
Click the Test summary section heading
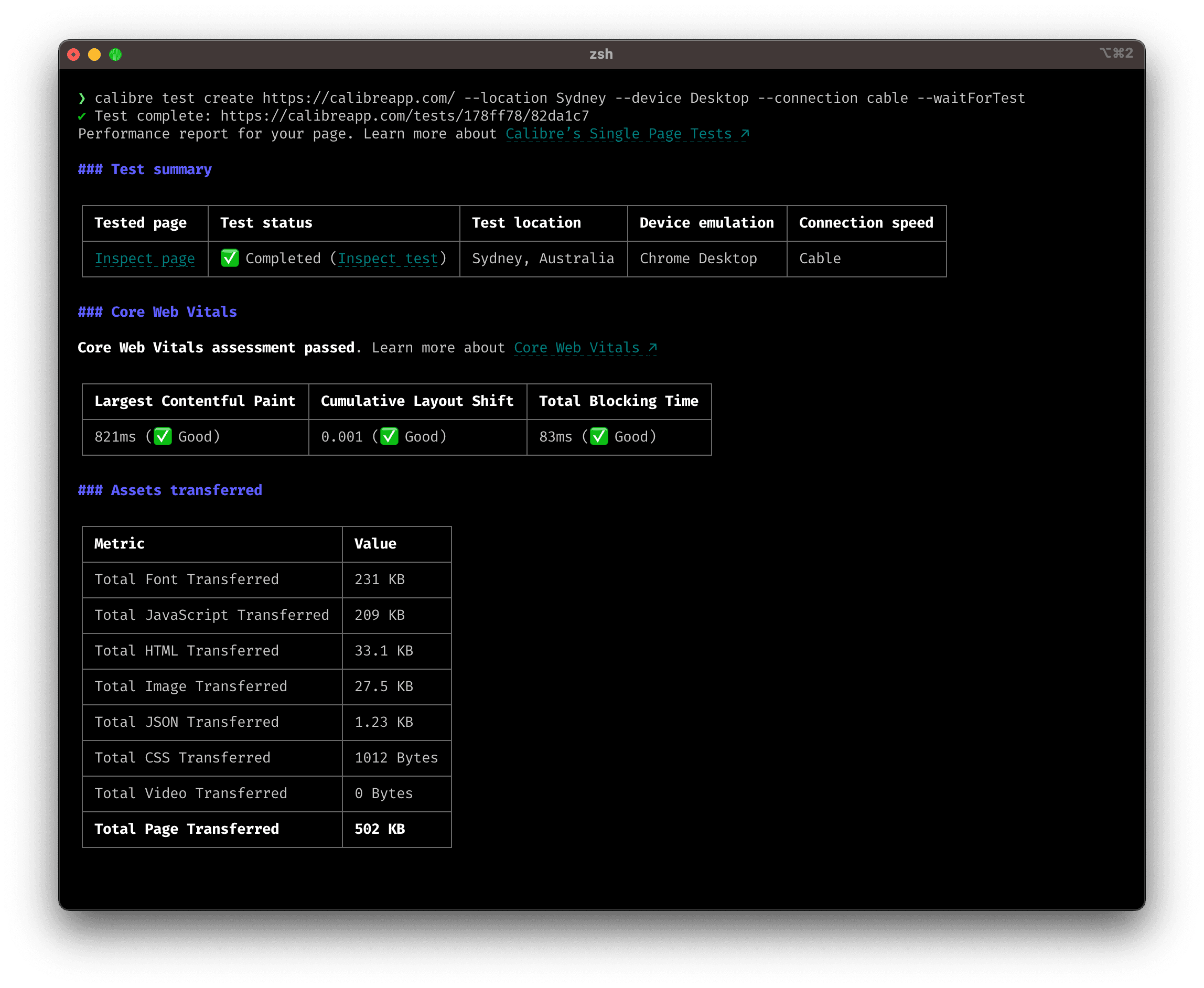tap(145, 169)
